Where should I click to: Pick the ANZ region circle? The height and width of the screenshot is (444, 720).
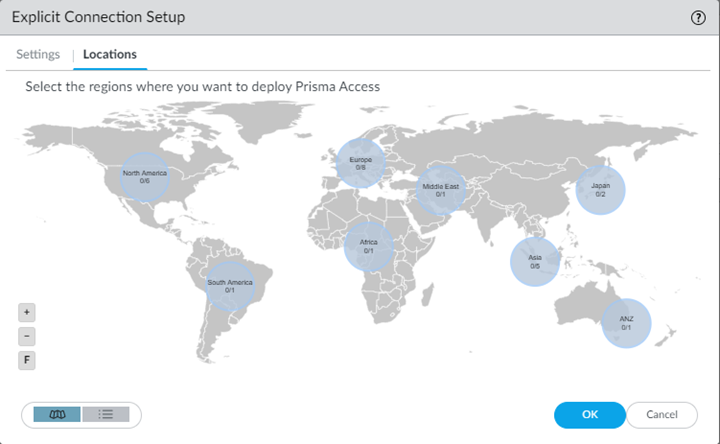click(x=626, y=323)
